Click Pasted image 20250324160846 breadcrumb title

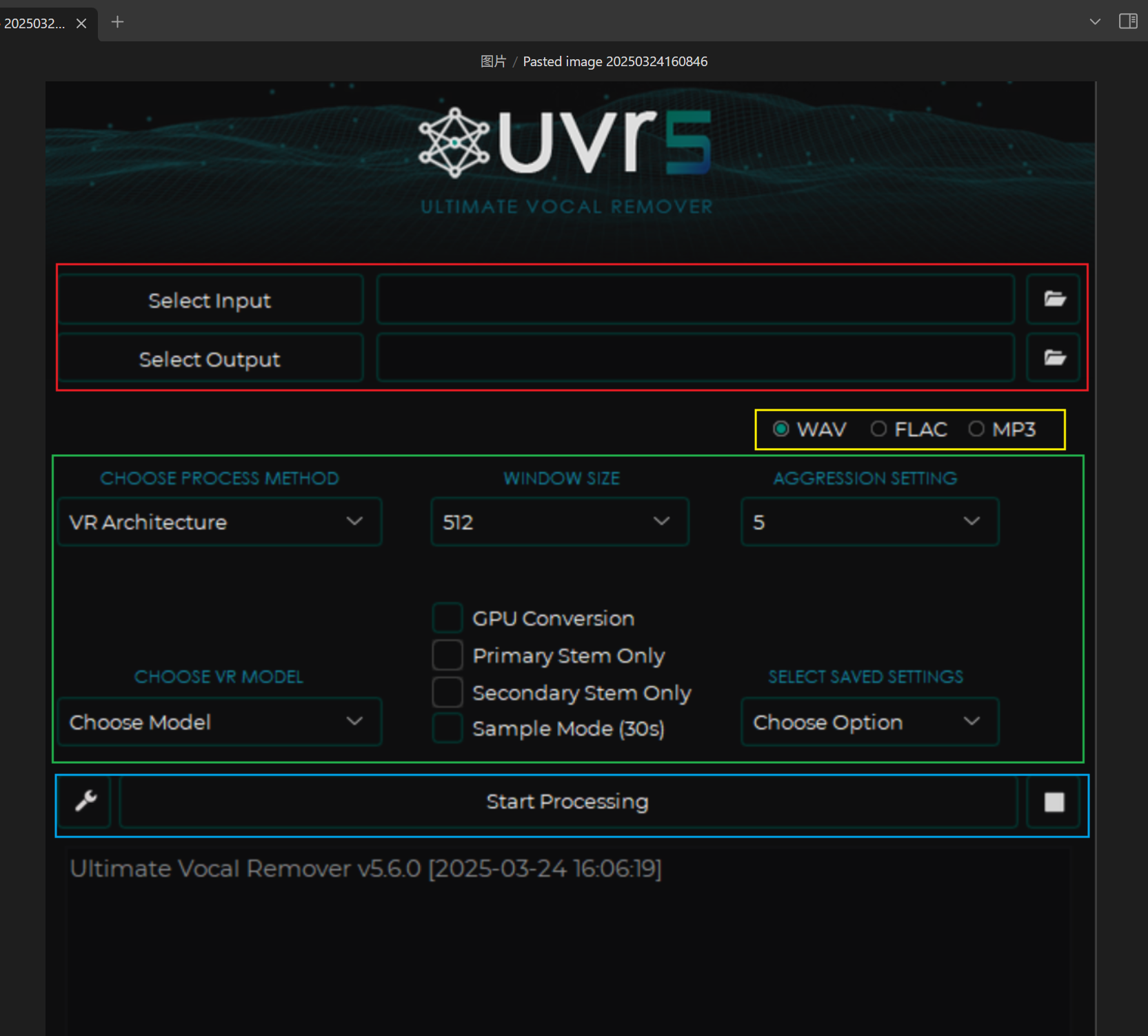(x=615, y=61)
